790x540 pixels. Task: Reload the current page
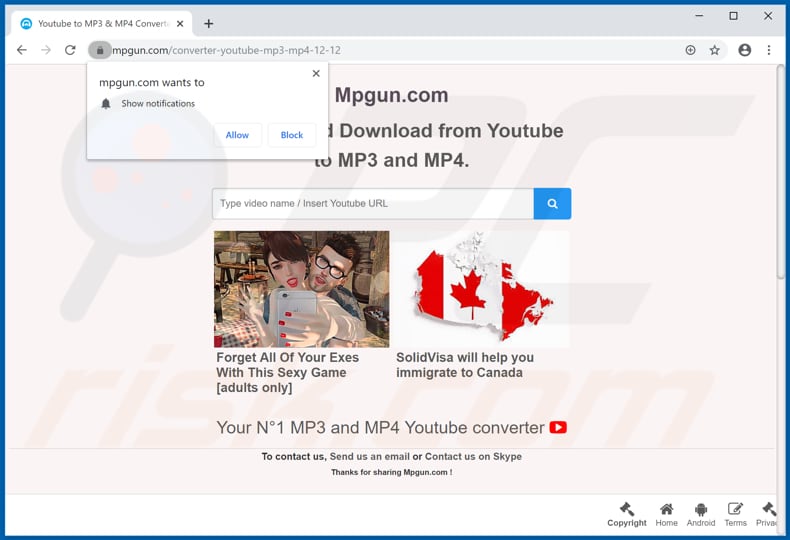tap(70, 50)
